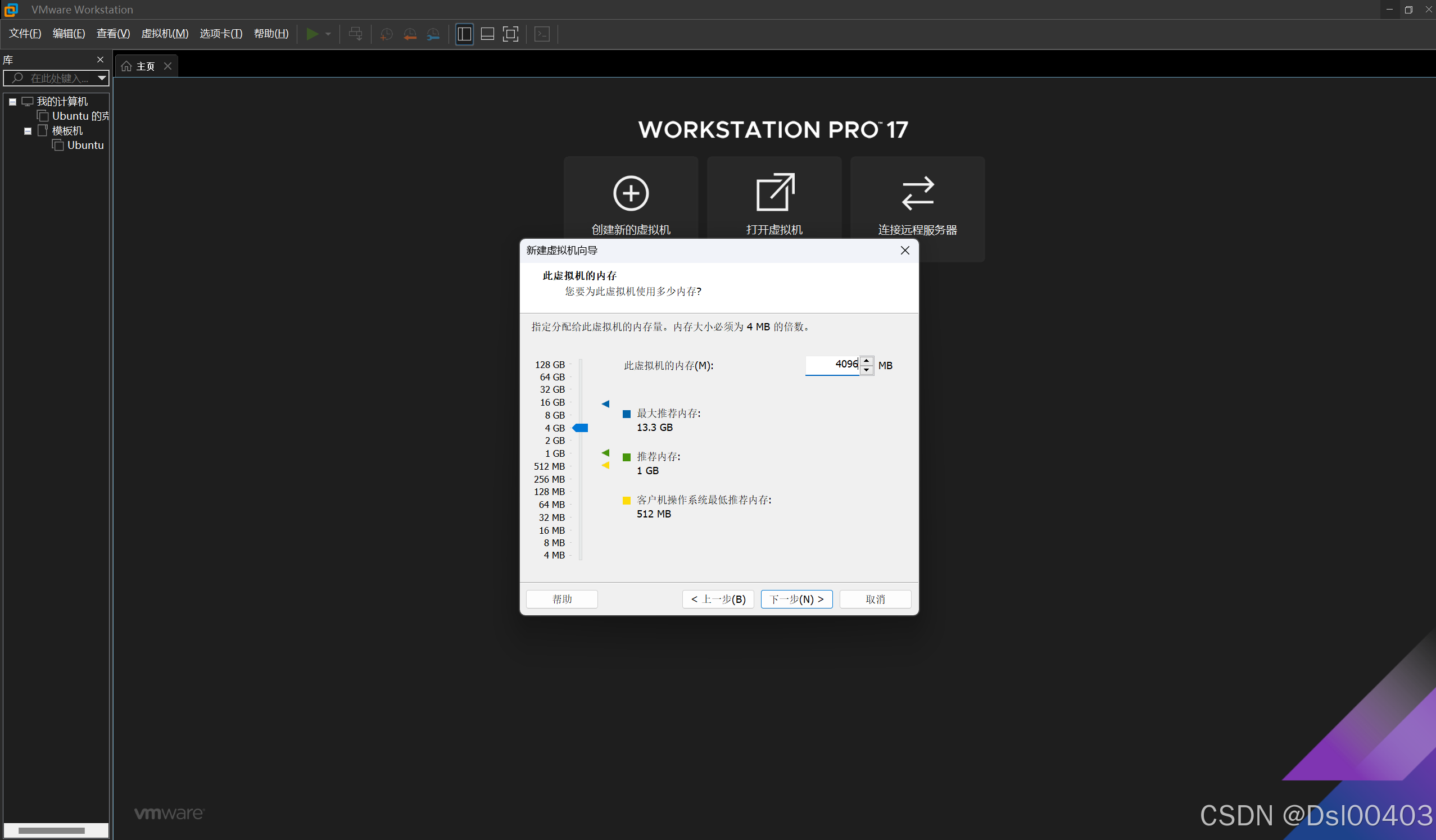Toggle the thumbnail bar view icon
The height and width of the screenshot is (840, 1436).
coord(488,34)
